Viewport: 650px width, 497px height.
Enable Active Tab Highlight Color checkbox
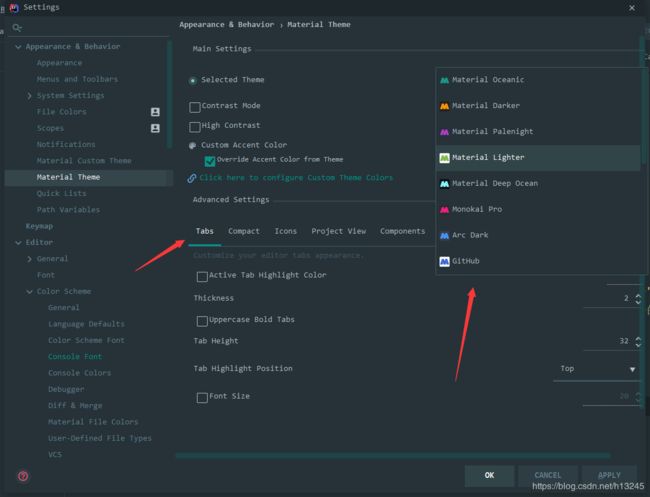click(x=202, y=276)
